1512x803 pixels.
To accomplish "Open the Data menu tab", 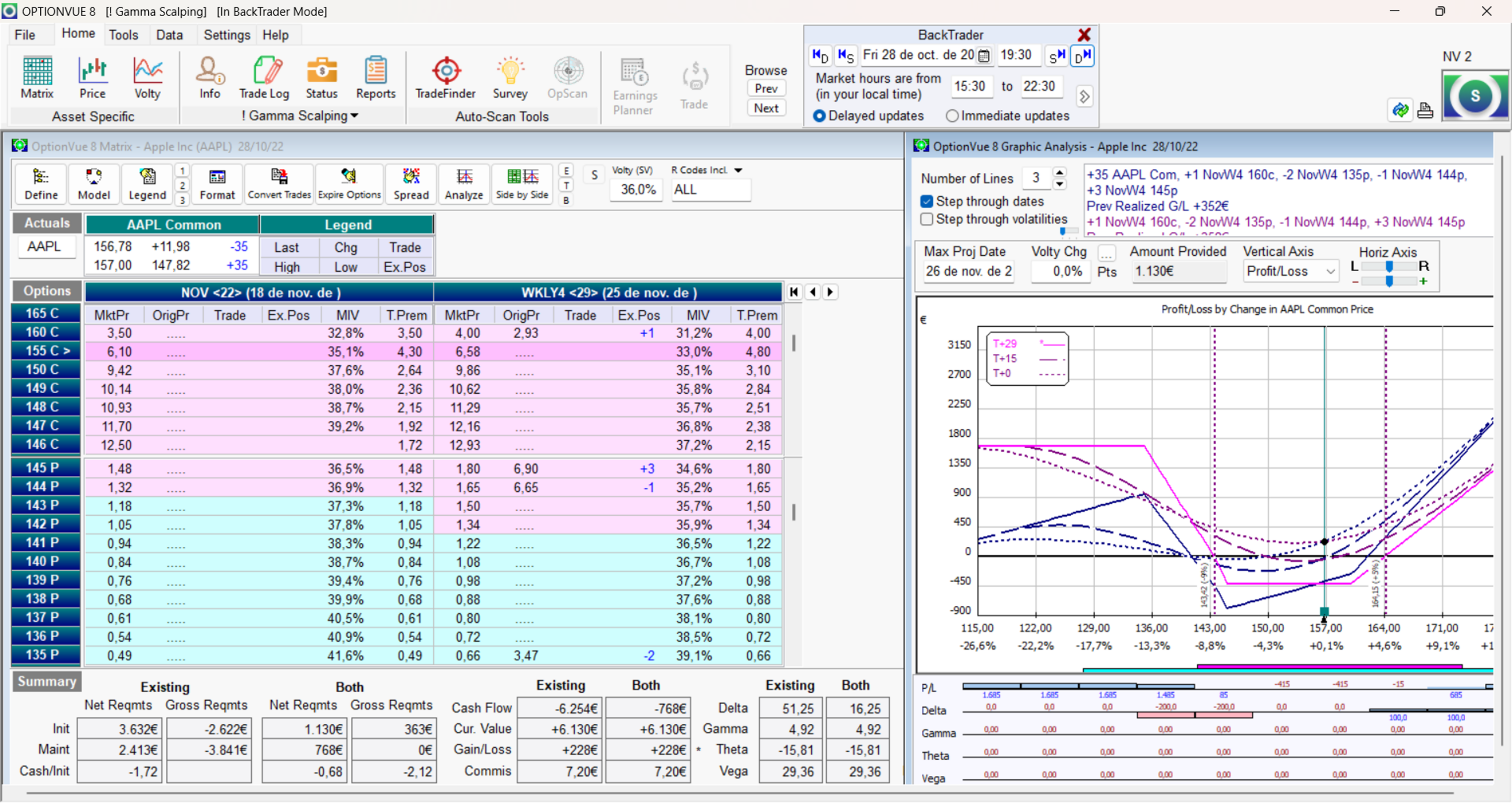I will tap(169, 35).
